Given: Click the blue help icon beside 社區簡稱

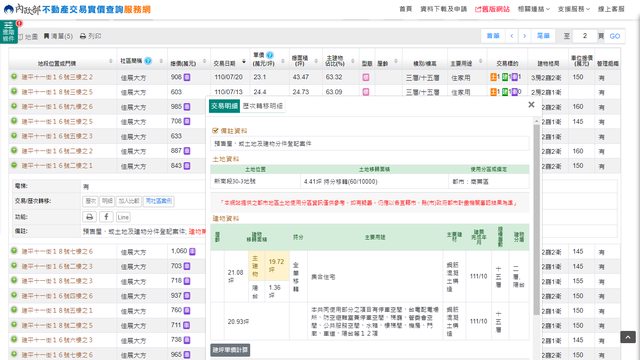Looking at the screenshot, I should click(148, 61).
